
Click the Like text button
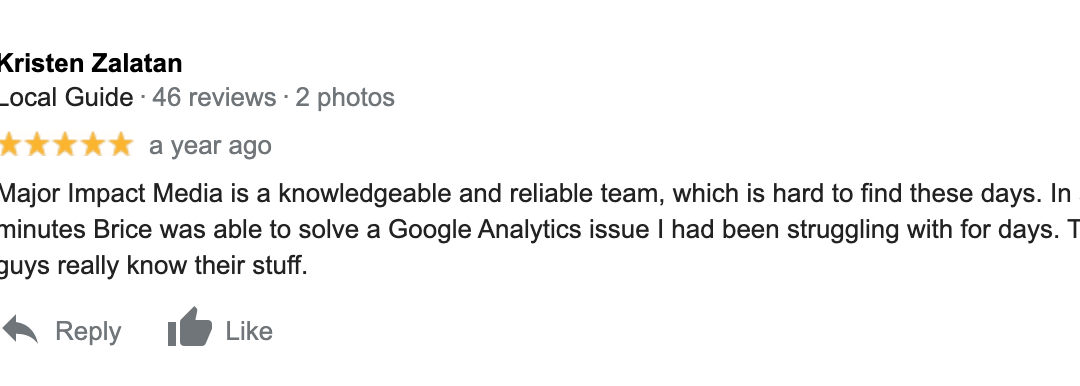(249, 331)
